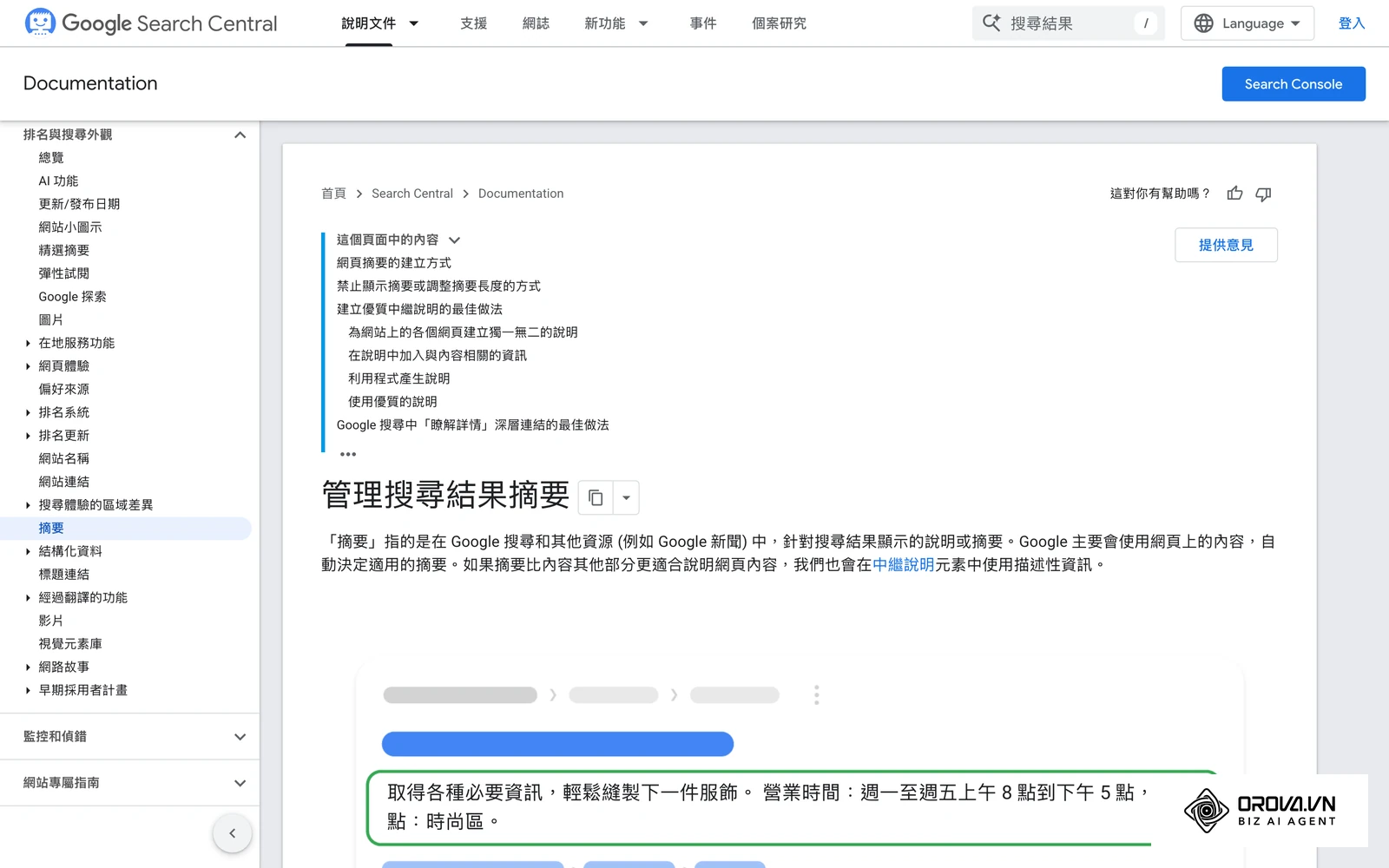Collapse the 這個頁面中的內容 contents list
Viewport: 1389px width, 868px height.
[454, 240]
